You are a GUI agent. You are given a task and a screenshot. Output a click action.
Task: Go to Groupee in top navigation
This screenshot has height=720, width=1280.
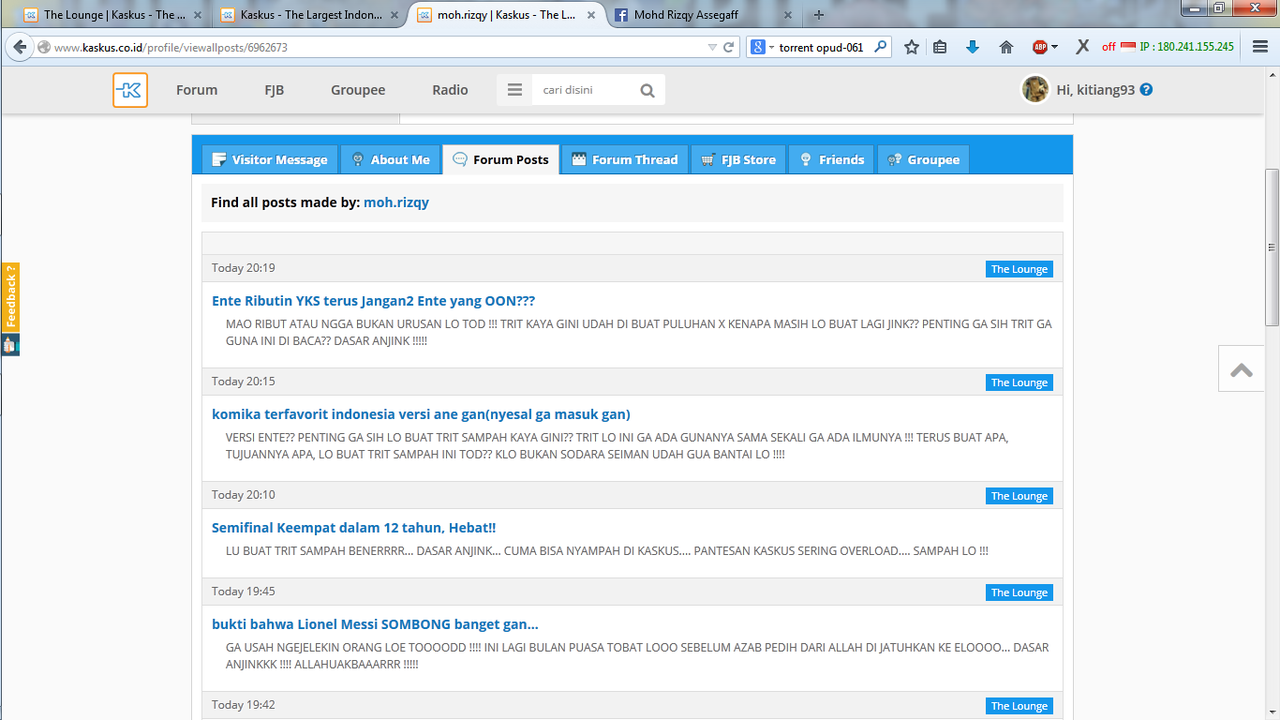[x=358, y=90]
